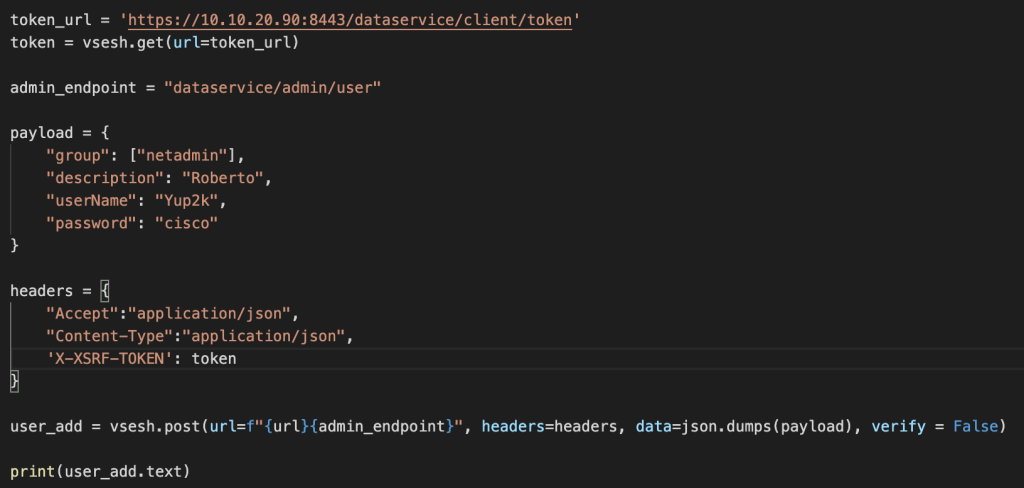The width and height of the screenshot is (1024, 488).
Task: Click the False value of verify
Action: [x=973, y=426]
